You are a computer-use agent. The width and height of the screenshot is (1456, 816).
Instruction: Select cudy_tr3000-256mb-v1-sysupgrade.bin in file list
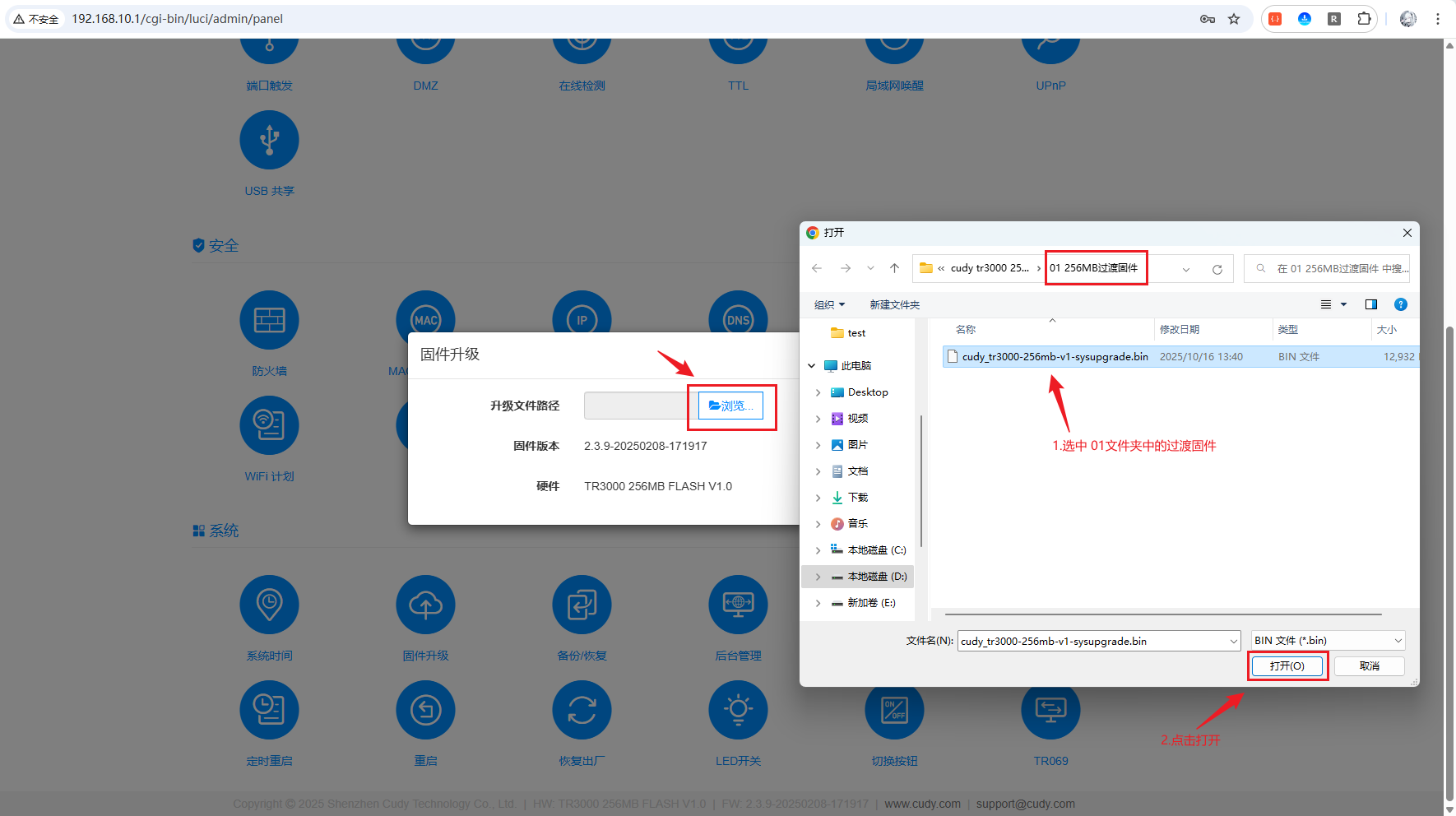[x=1055, y=357]
